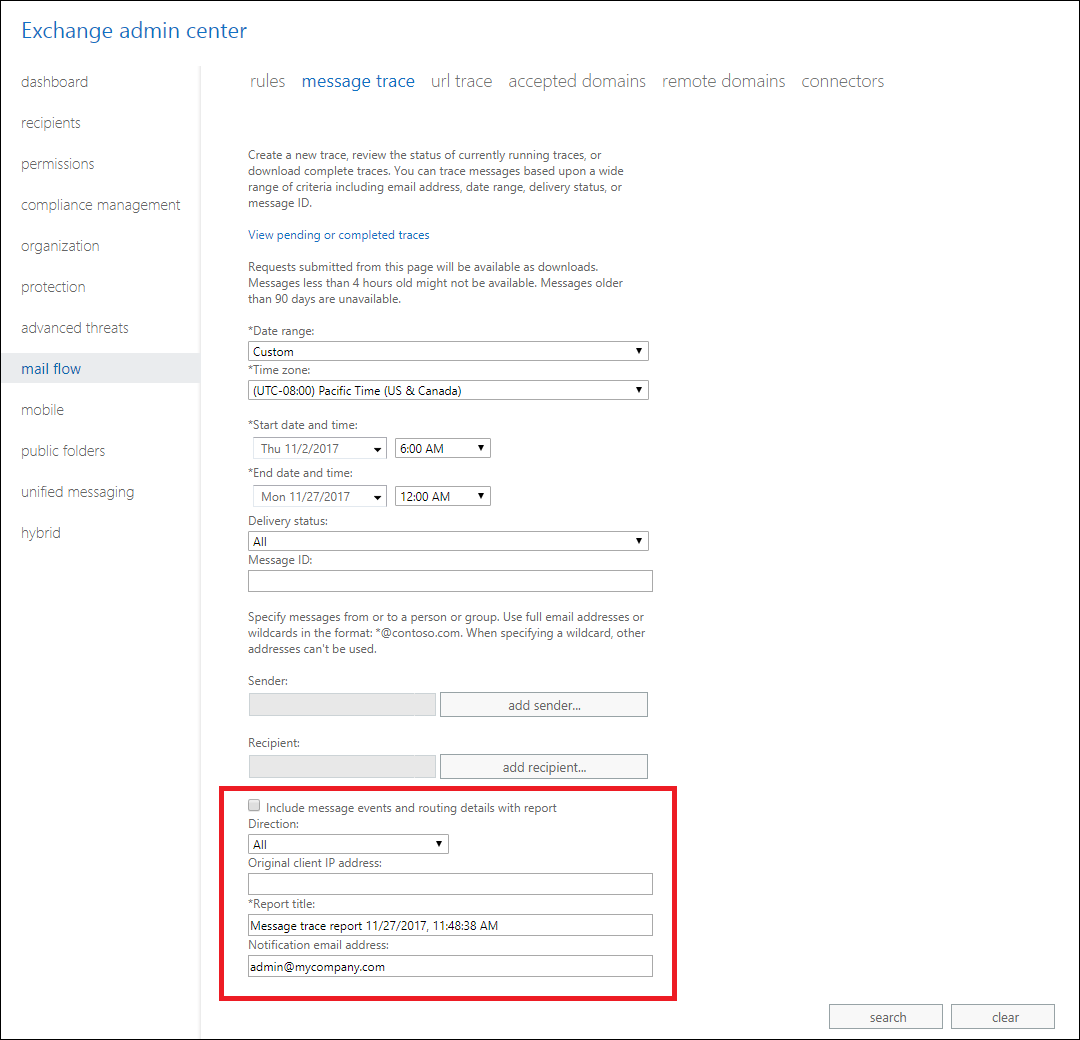
Task: Click the Recipient field
Action: 342,767
